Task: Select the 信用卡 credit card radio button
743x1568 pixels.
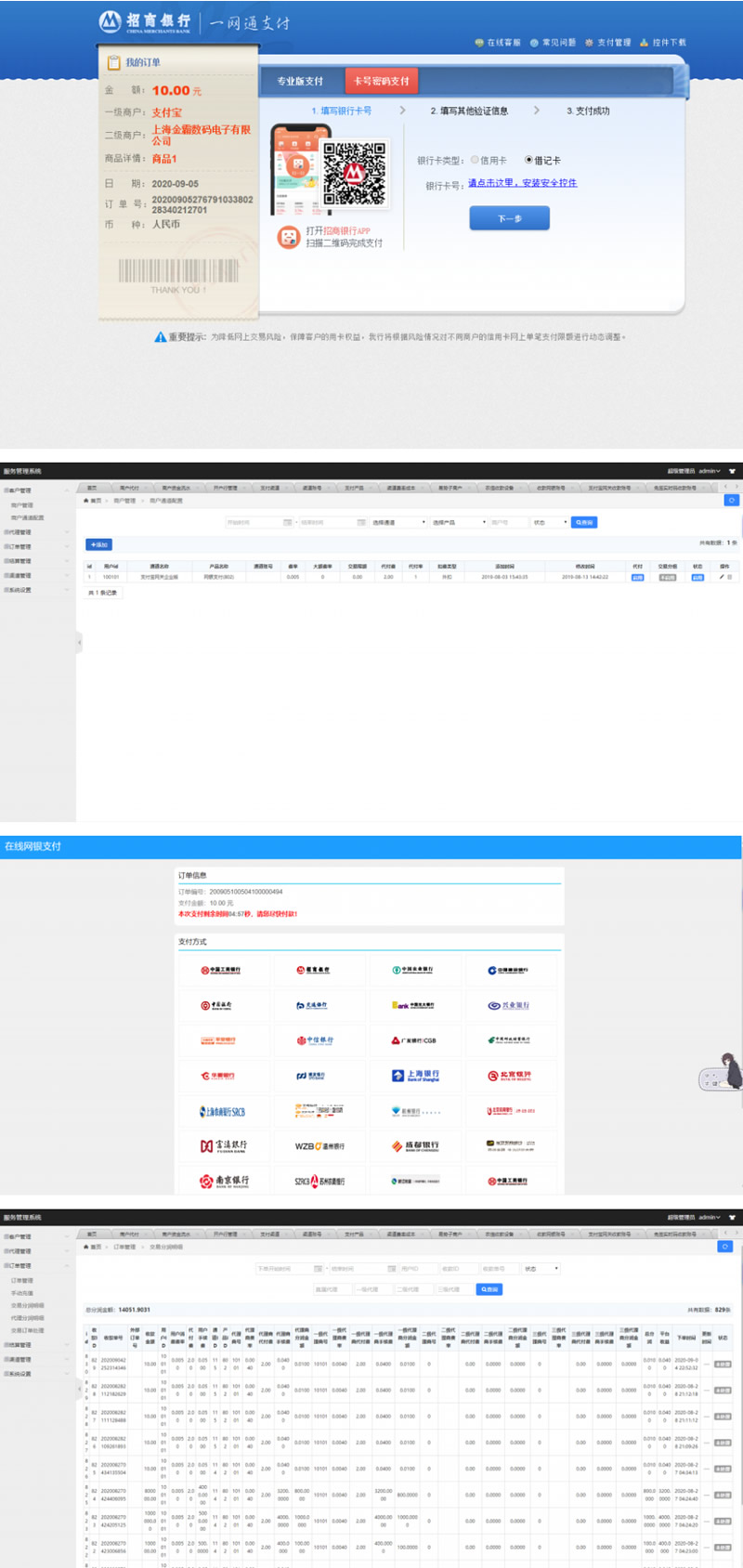Action: click(475, 160)
